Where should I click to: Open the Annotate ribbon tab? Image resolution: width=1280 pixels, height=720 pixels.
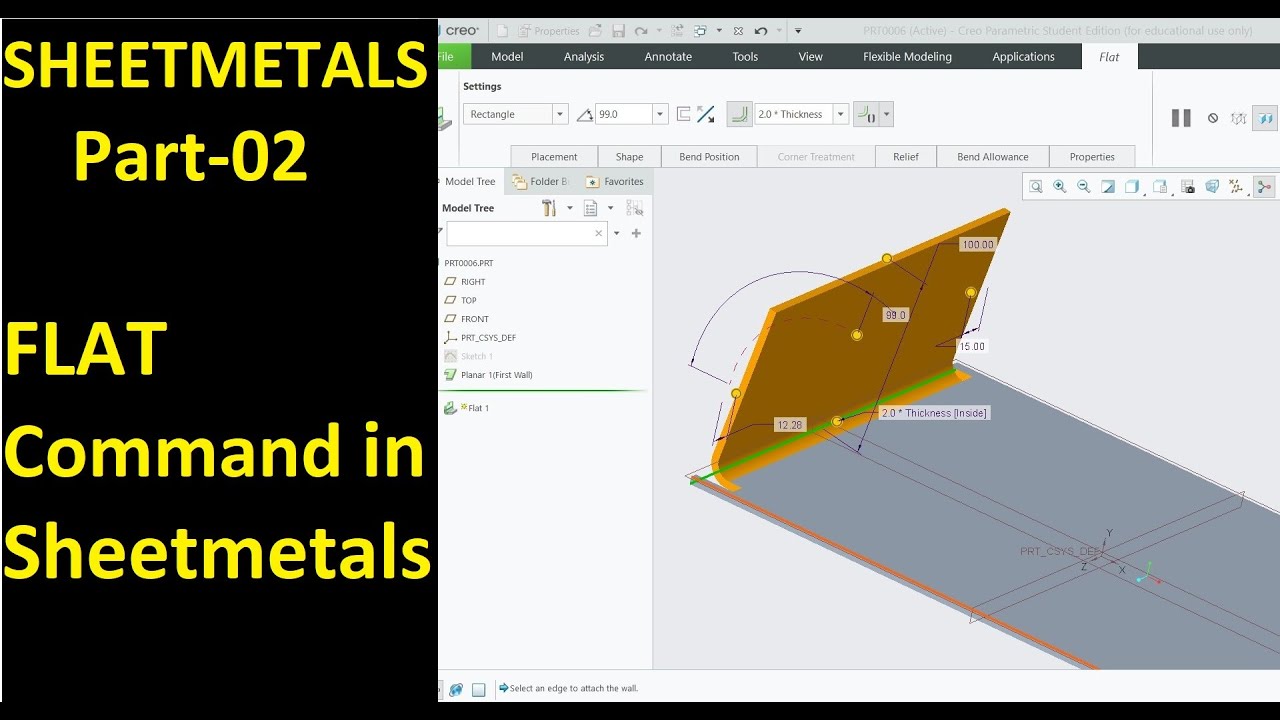tap(668, 57)
